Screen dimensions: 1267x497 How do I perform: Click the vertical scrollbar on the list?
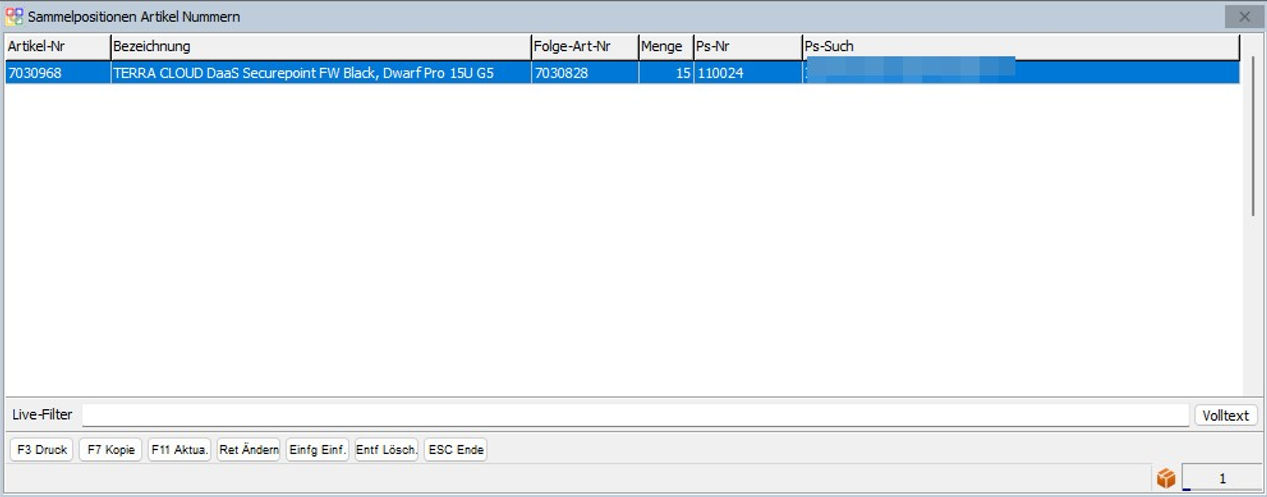click(x=1251, y=140)
